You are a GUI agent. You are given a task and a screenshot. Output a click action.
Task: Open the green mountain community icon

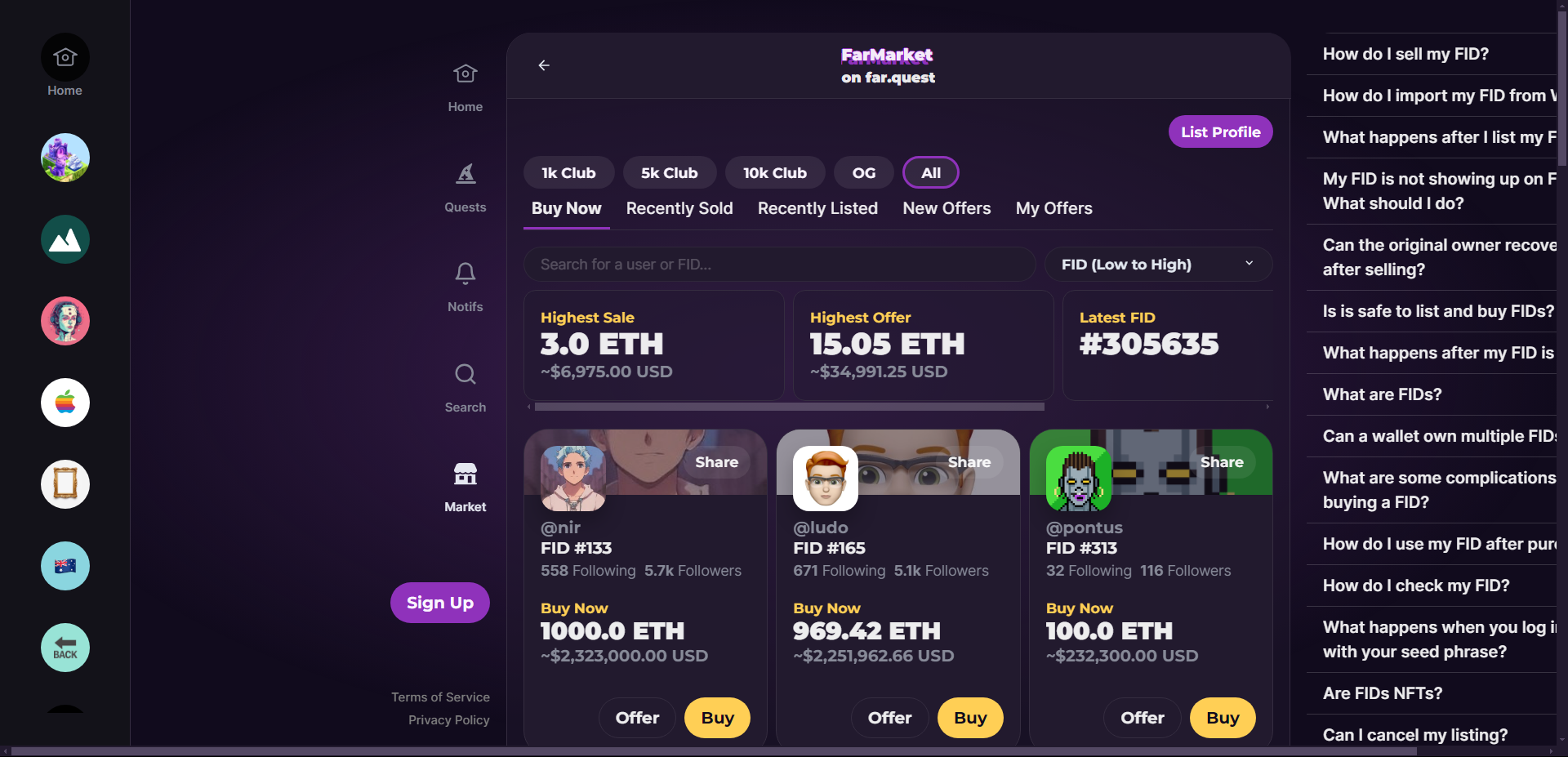65,239
